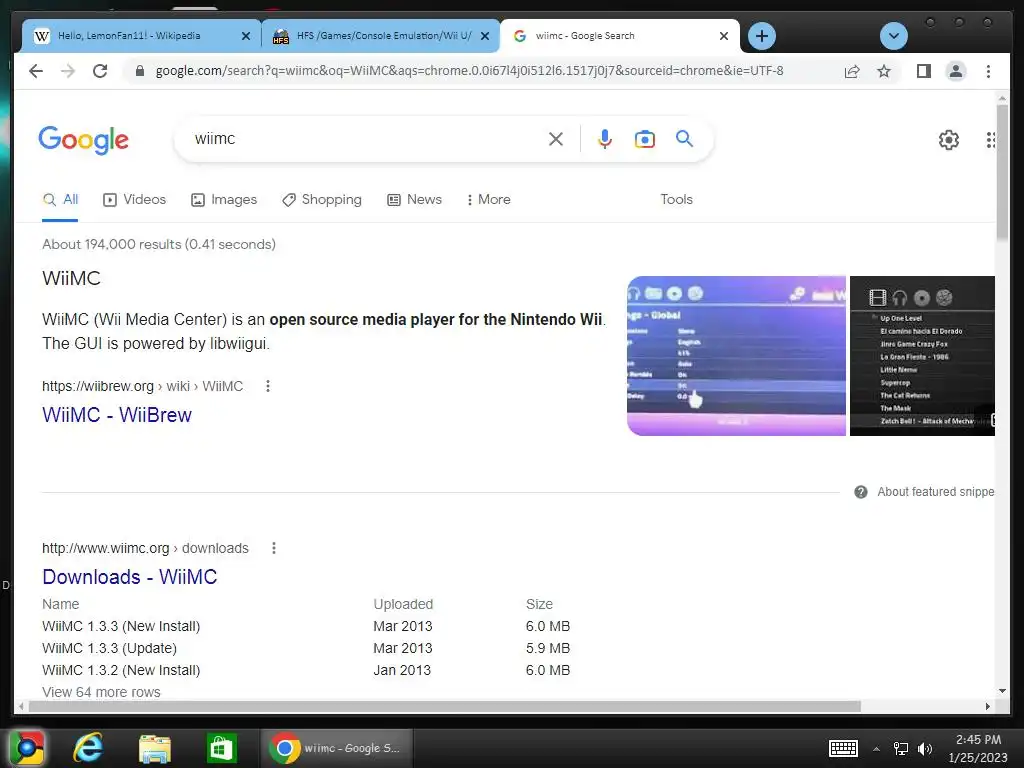This screenshot has height=768, width=1024.
Task: Open a new tab with plus button
Action: 761,36
